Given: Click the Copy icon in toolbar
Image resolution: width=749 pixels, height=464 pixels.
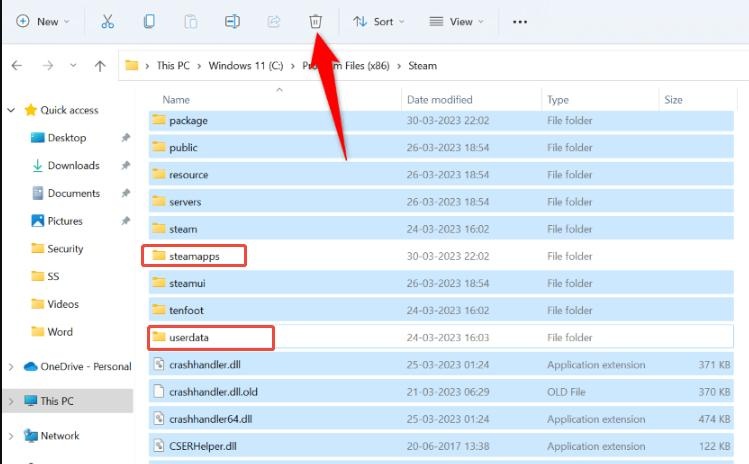Looking at the screenshot, I should coord(149,22).
